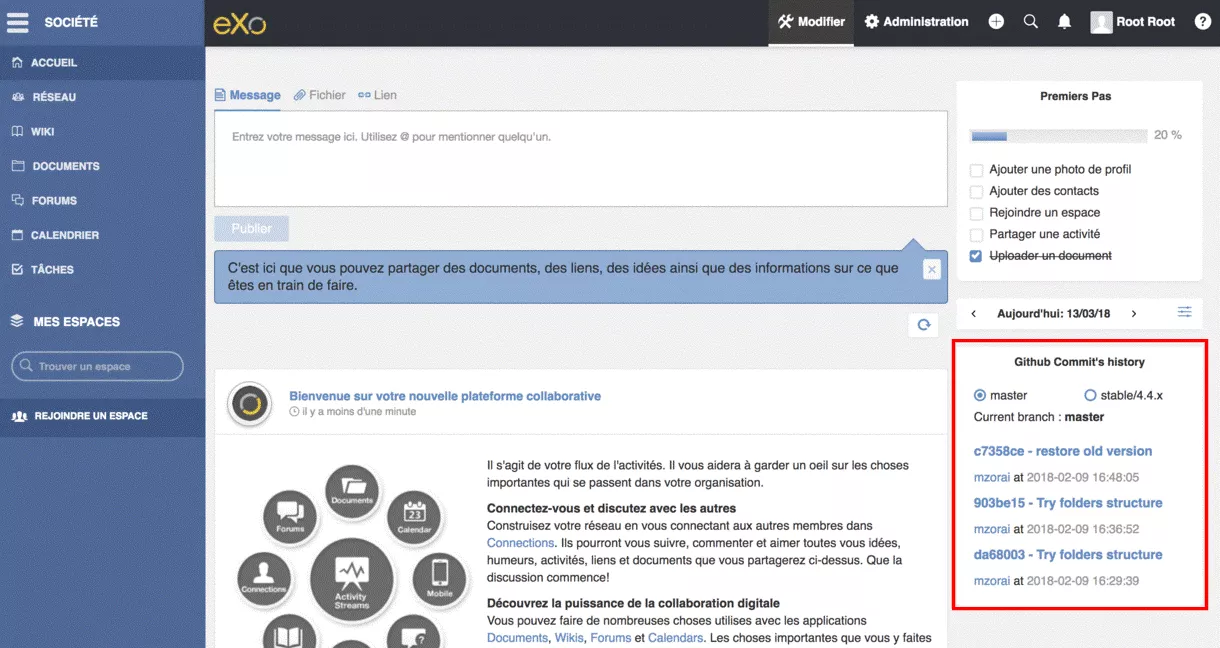Select the Fichier tab
This screenshot has height=648, width=1220.
[x=319, y=95]
